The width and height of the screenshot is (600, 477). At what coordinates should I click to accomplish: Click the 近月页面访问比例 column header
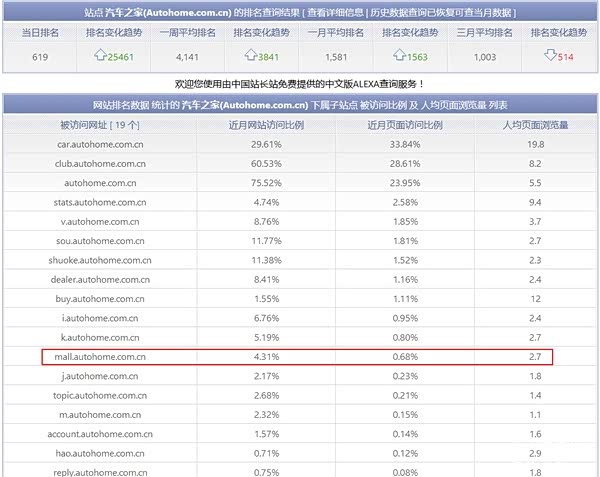(405, 125)
